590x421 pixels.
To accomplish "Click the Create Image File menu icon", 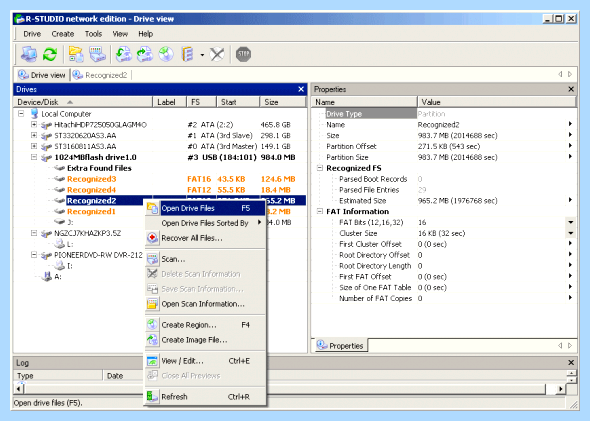I will point(152,340).
